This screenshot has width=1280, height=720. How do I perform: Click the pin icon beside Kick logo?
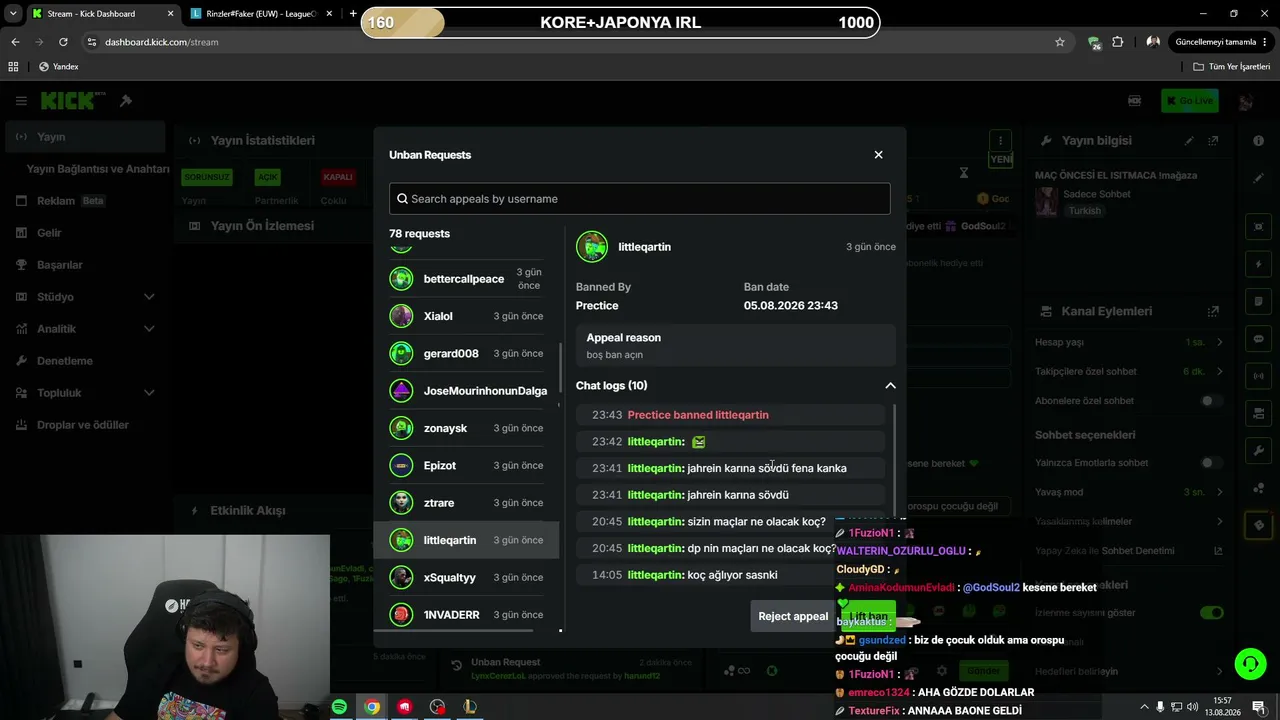pyautogui.click(x=126, y=101)
